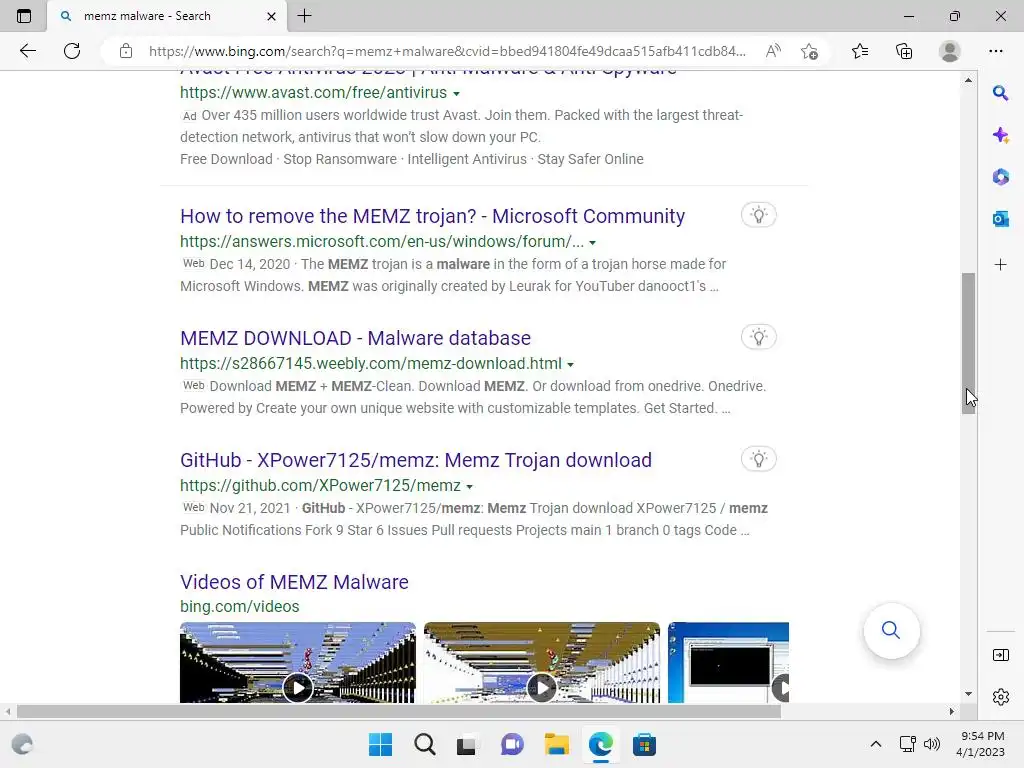The height and width of the screenshot is (768, 1024).
Task: Add a sidebar app with plus
Action: (x=1000, y=264)
